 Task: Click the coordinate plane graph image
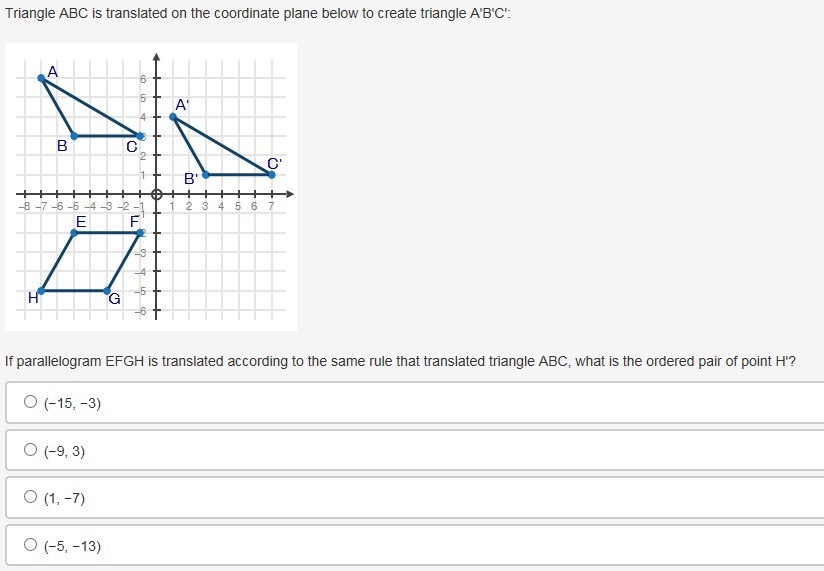click(151, 187)
